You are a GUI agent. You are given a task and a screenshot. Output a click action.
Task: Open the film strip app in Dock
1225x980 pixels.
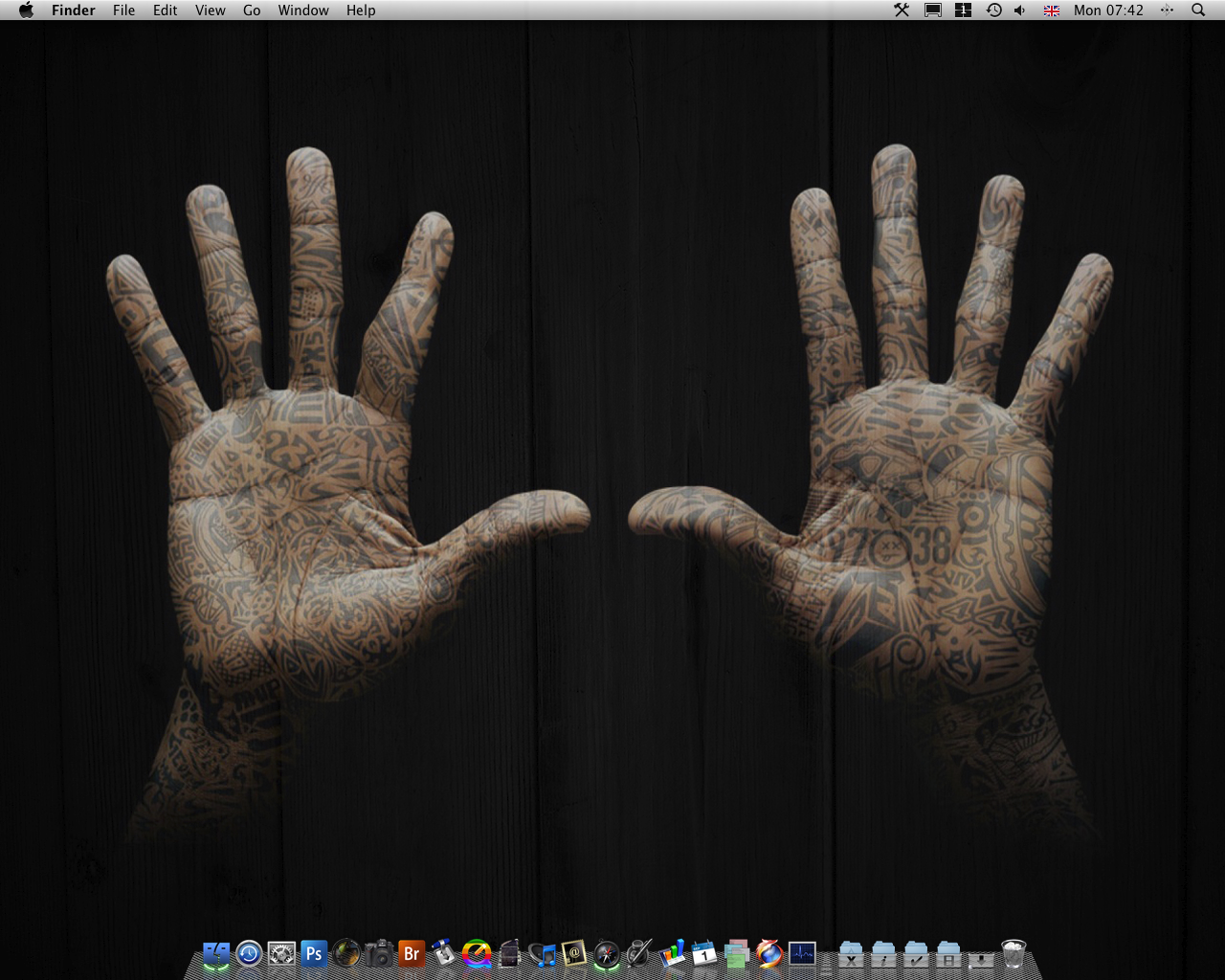[x=509, y=953]
